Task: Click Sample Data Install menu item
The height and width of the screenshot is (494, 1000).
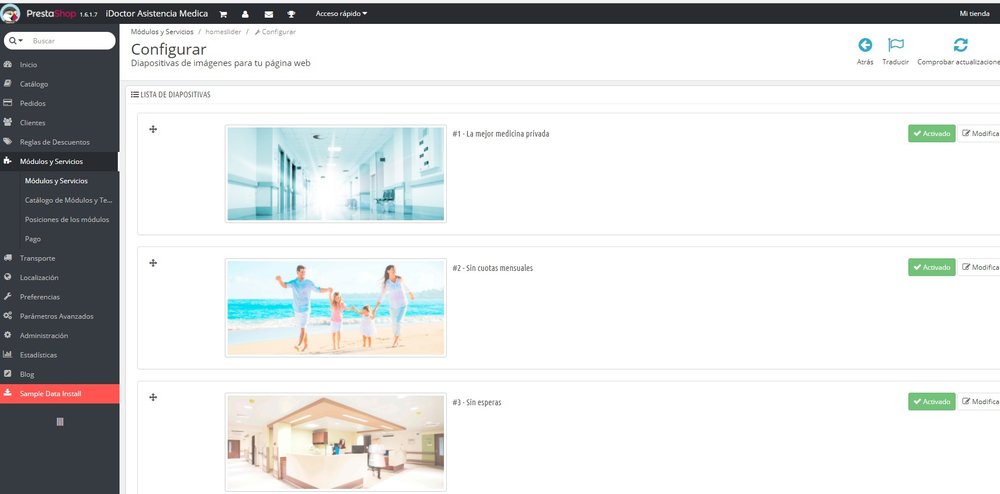Action: (x=59, y=393)
